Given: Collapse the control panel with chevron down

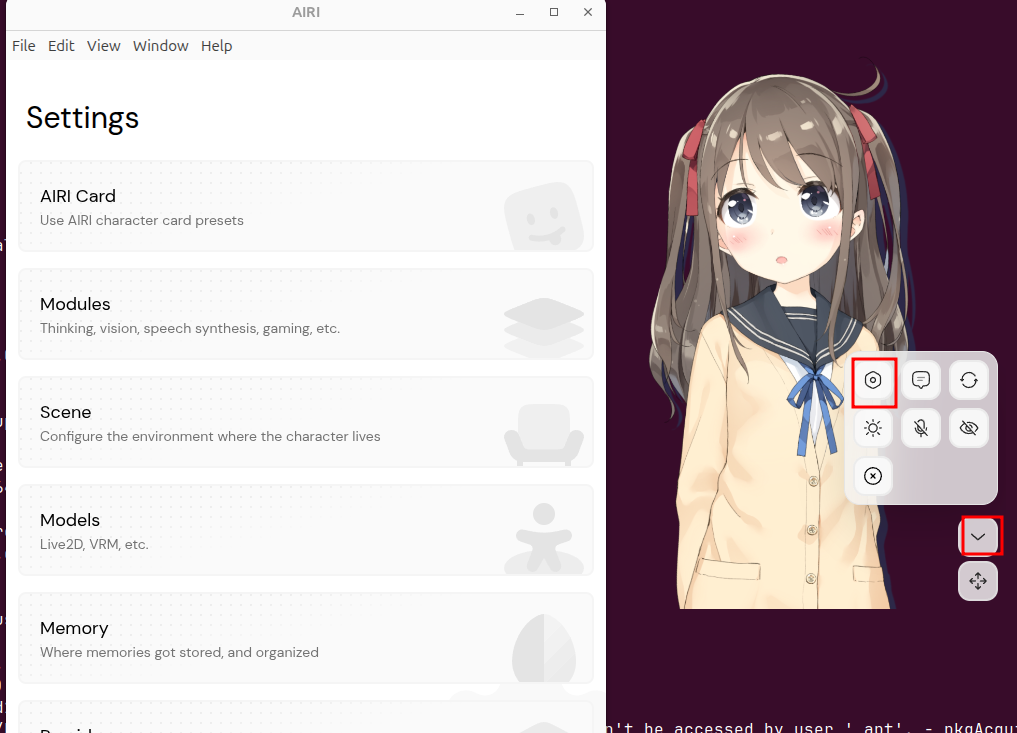Looking at the screenshot, I should (x=978, y=537).
